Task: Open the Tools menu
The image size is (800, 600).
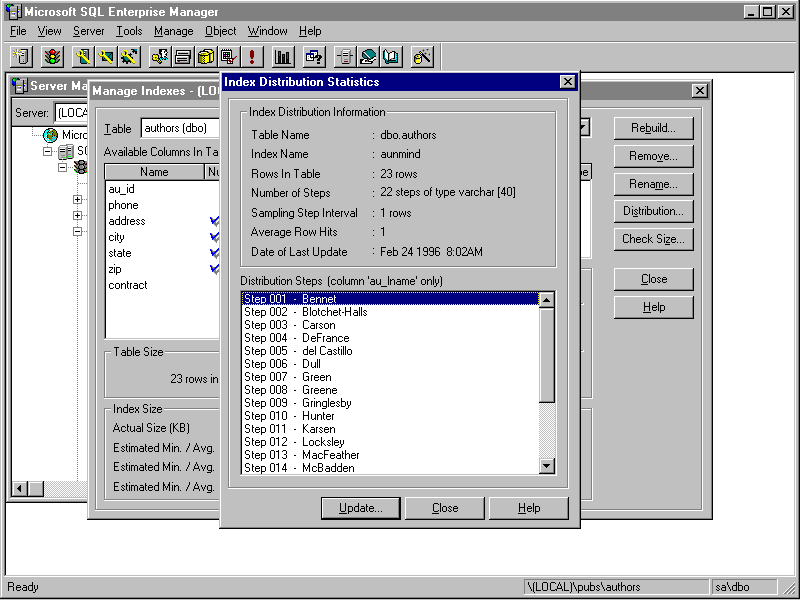Action: (128, 31)
